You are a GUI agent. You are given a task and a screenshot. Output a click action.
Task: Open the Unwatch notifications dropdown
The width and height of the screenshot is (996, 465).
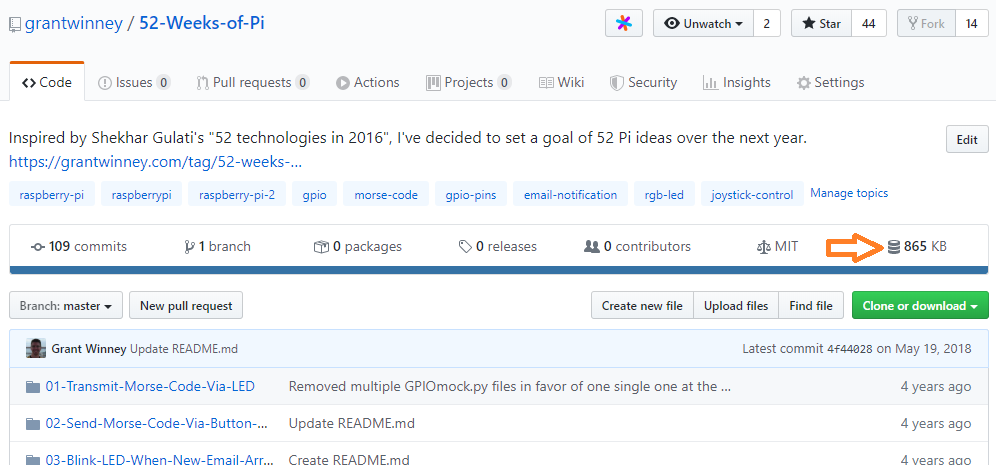click(x=703, y=24)
